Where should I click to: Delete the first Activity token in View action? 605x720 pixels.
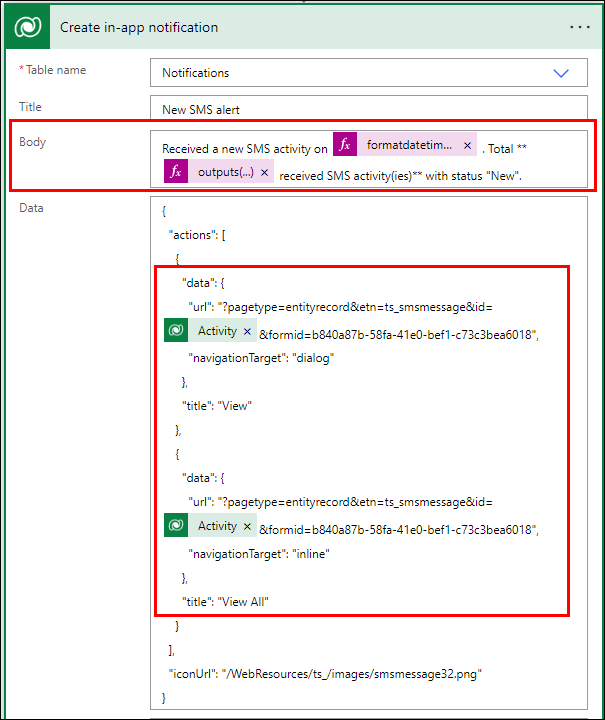[x=247, y=332]
